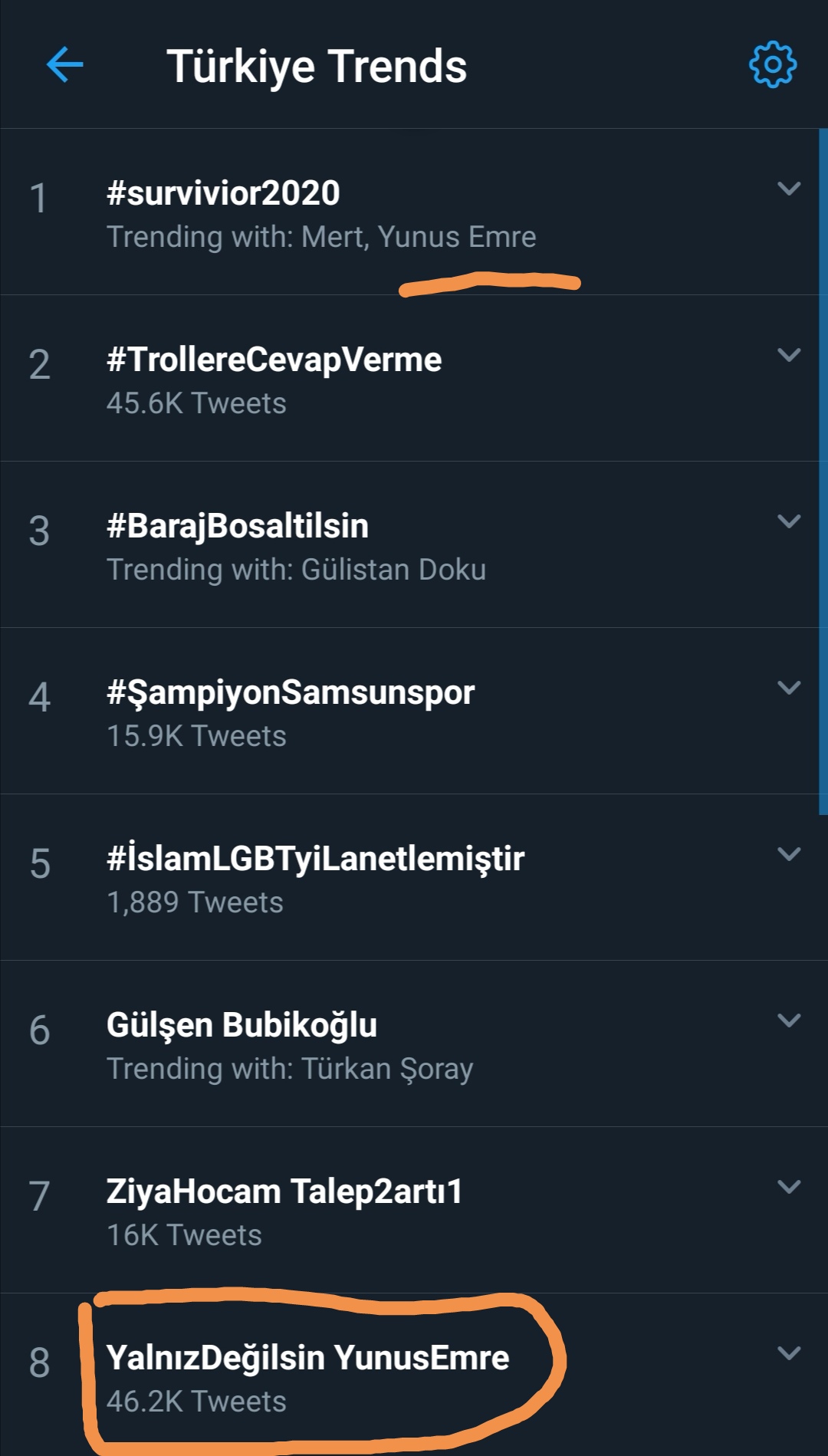Open chevron menu beside #ŞampiyonSamsunspor
Screen dimensions: 828x1456
[x=789, y=687]
